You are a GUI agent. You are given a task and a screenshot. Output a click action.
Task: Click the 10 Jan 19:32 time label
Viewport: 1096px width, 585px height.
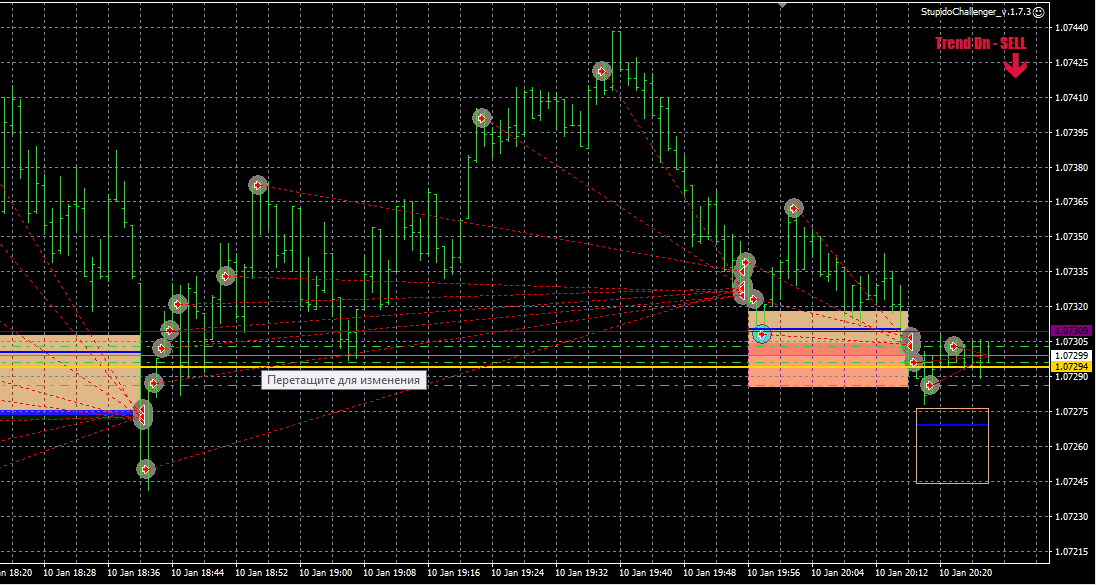click(x=582, y=572)
